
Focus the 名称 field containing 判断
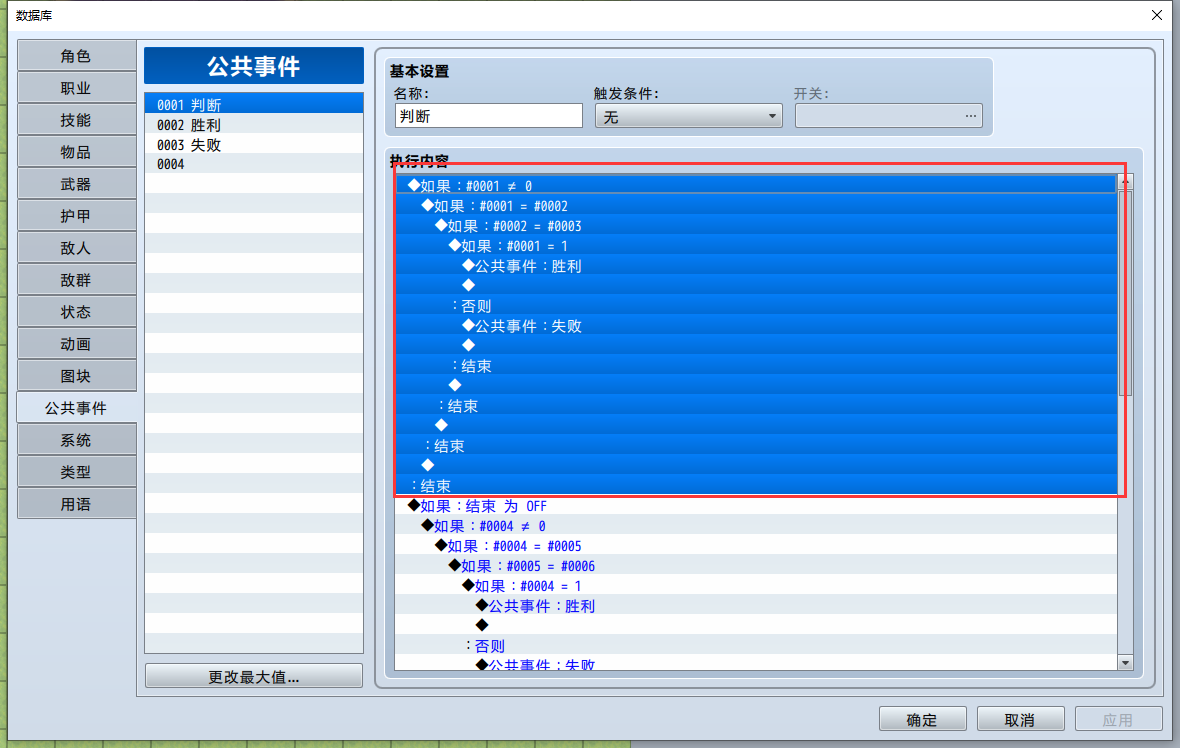click(x=488, y=116)
